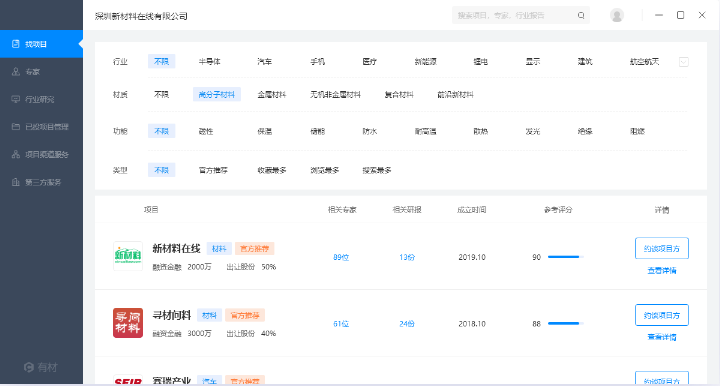720x386 pixels.
Task: Click the 行业研究 monitor icon
Action: click(x=16, y=99)
